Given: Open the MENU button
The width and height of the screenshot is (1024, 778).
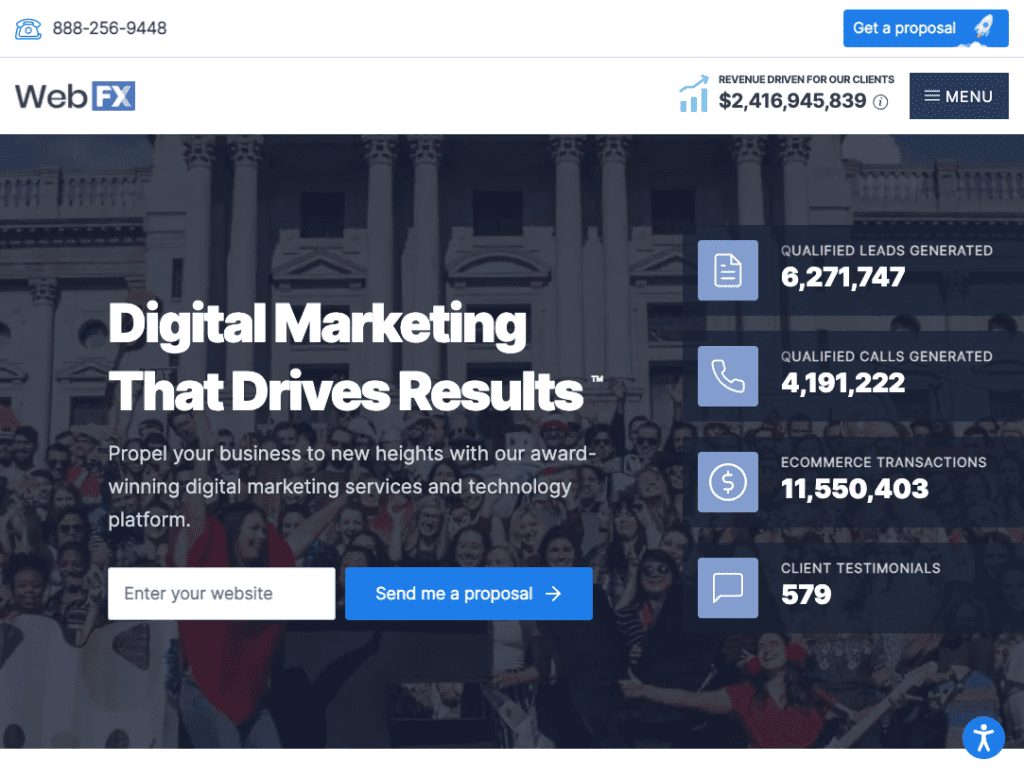Looking at the screenshot, I should coord(959,96).
